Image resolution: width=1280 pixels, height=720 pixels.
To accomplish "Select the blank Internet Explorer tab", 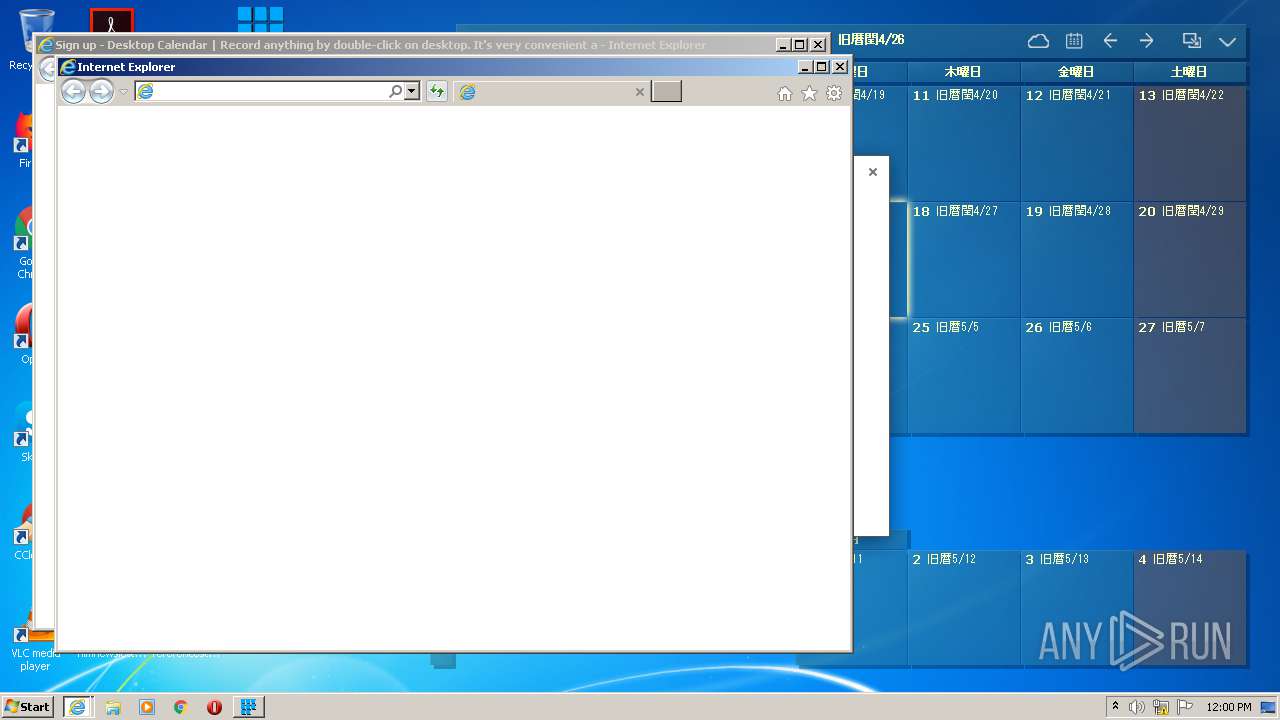I will (x=551, y=92).
